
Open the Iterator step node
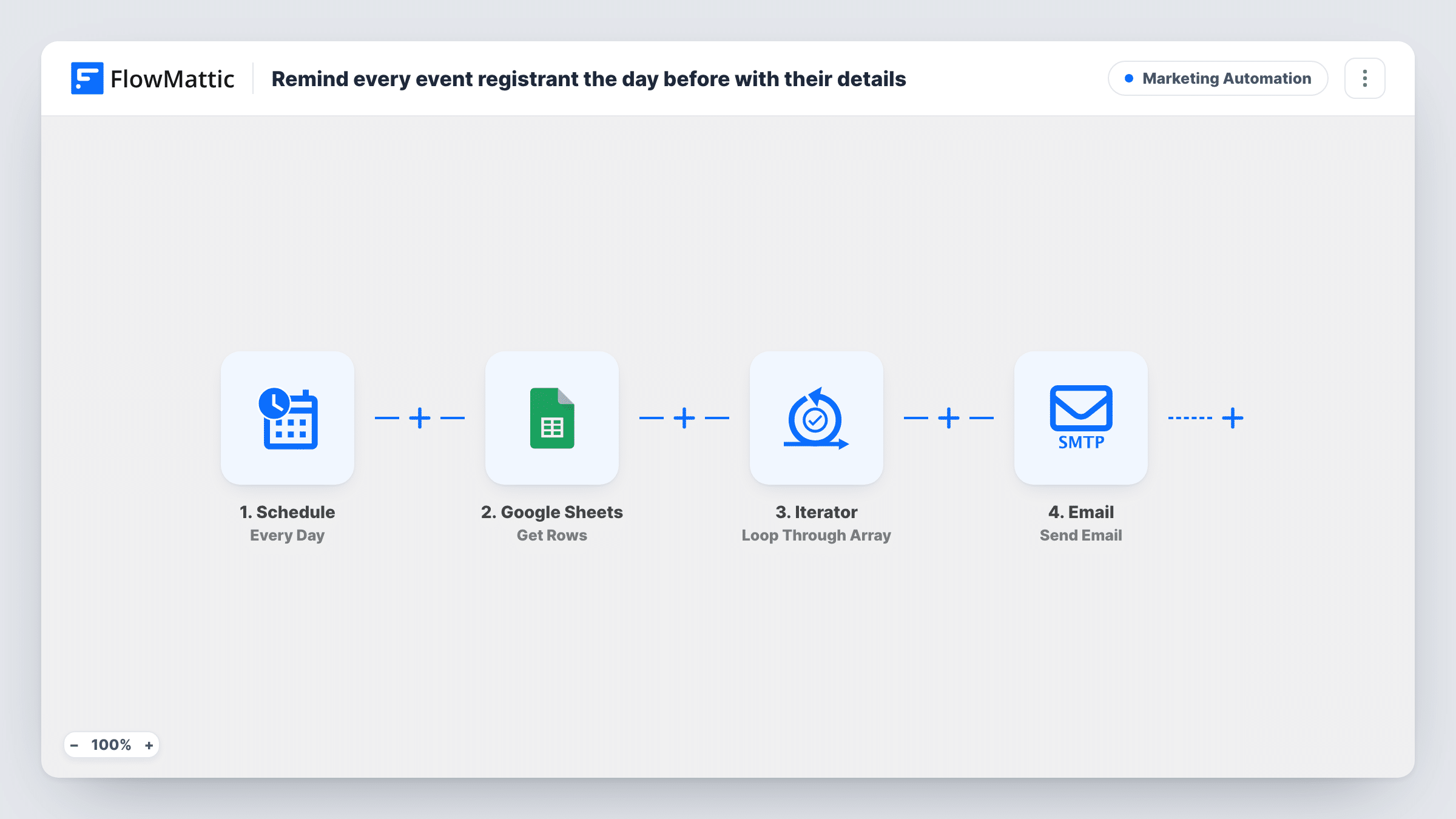(x=817, y=418)
